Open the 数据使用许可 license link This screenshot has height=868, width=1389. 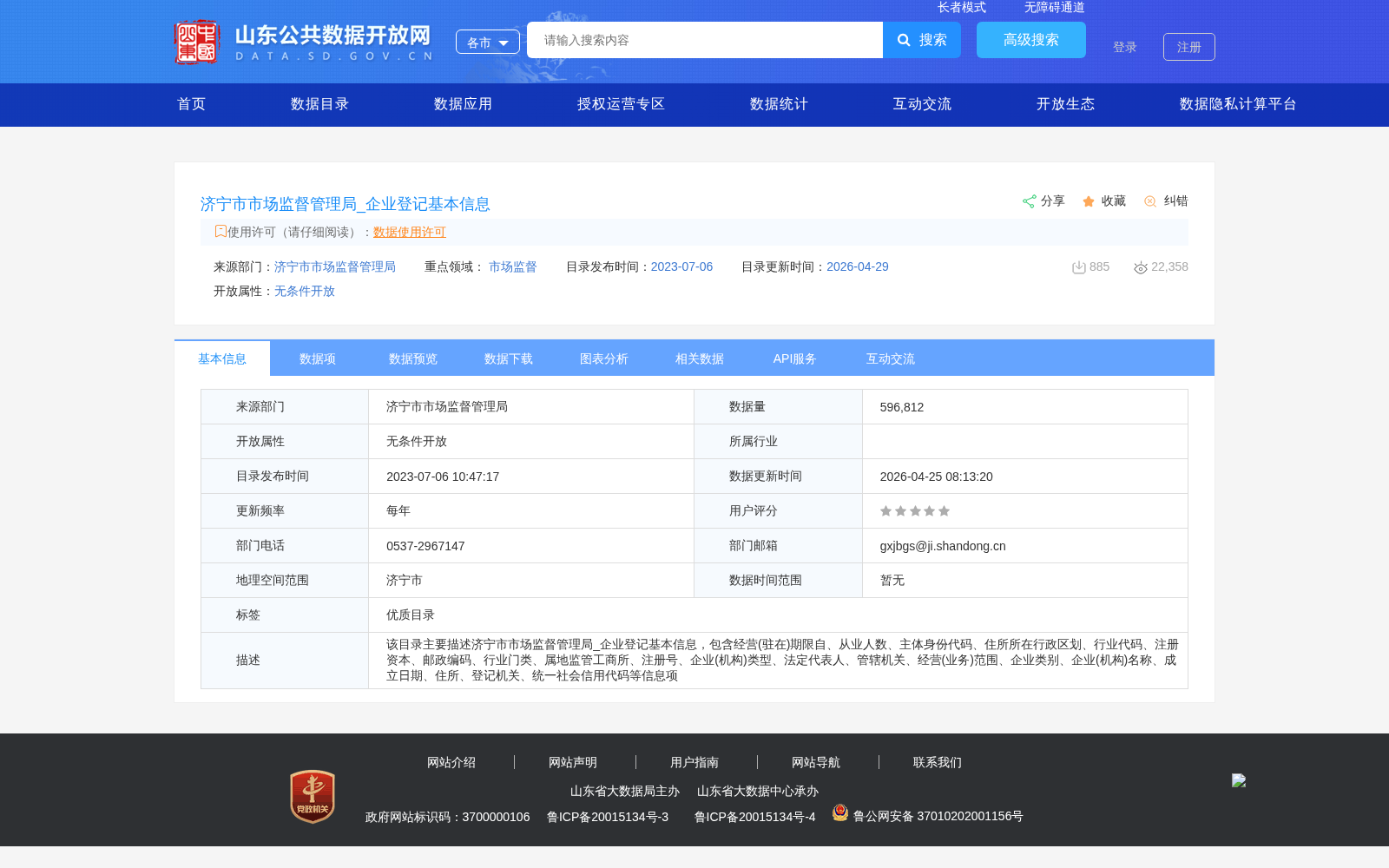tap(410, 232)
